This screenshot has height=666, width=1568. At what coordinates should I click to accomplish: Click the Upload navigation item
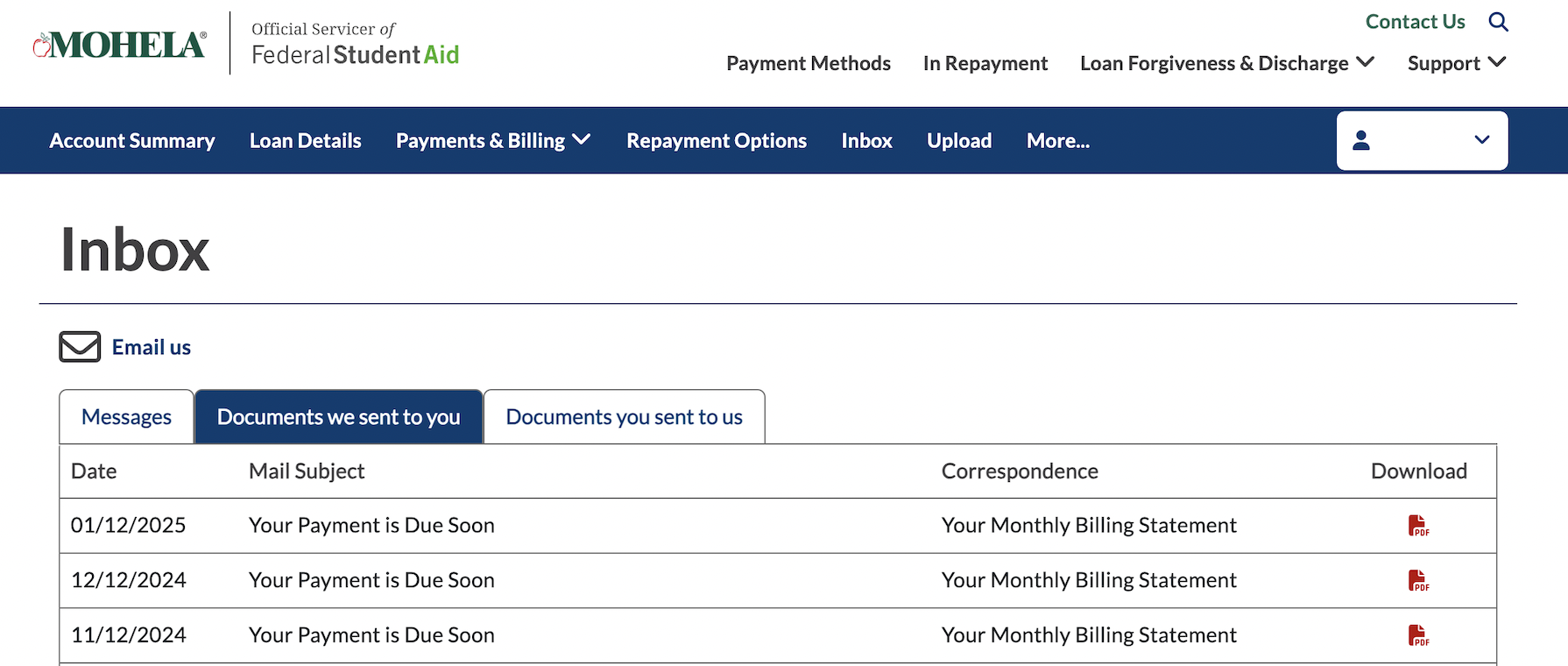pyautogui.click(x=959, y=140)
